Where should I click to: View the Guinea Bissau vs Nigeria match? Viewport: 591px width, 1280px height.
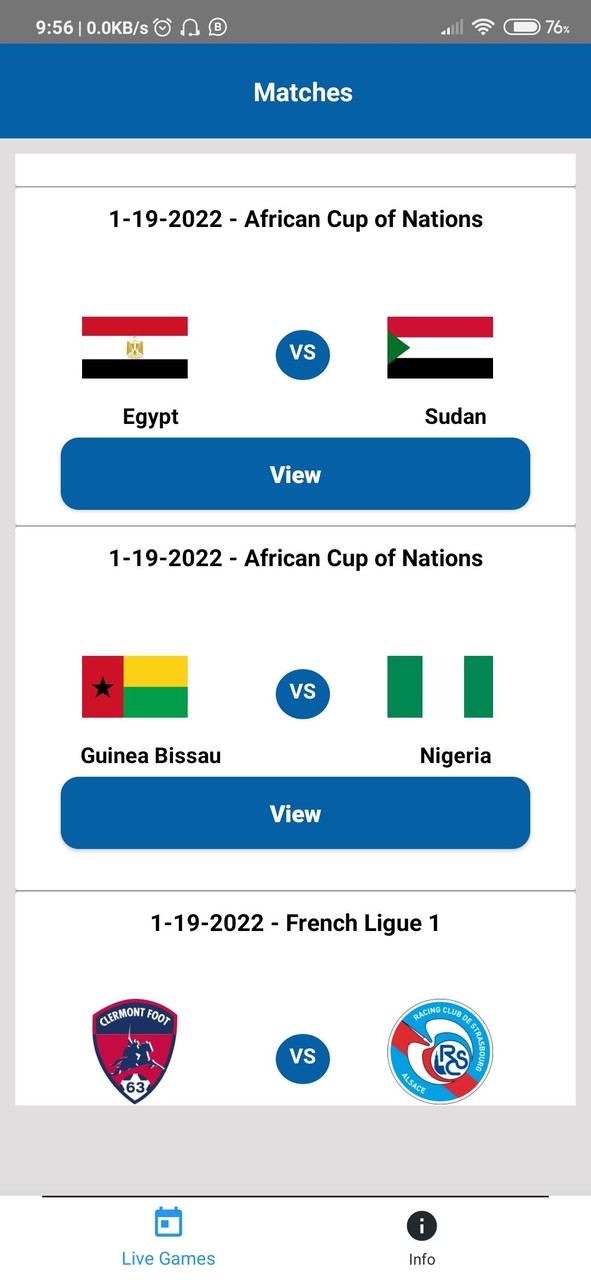pyautogui.click(x=295, y=813)
